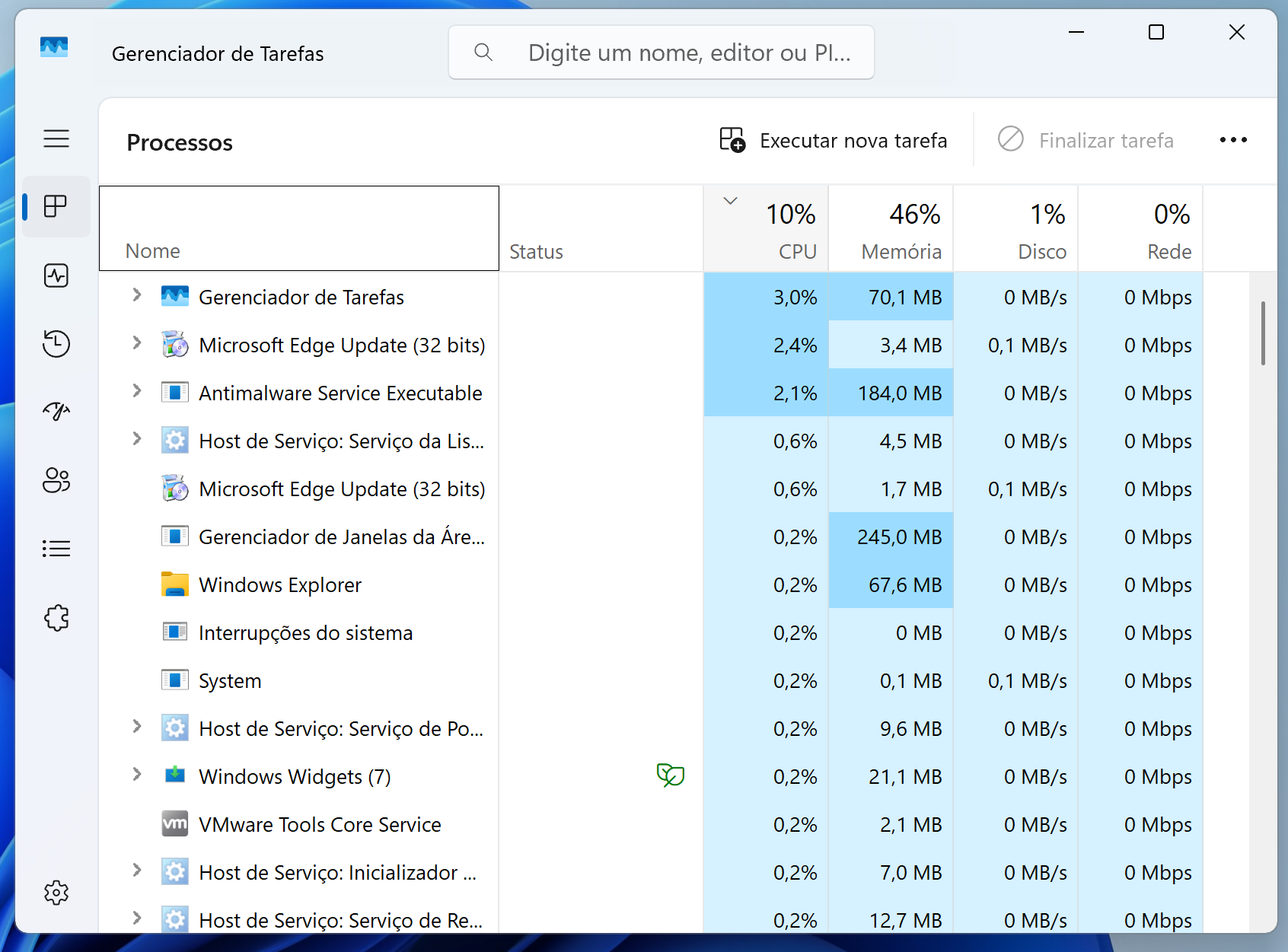This screenshot has width=1288, height=952.
Task: Open the Performance sidebar icon
Action: [x=56, y=275]
